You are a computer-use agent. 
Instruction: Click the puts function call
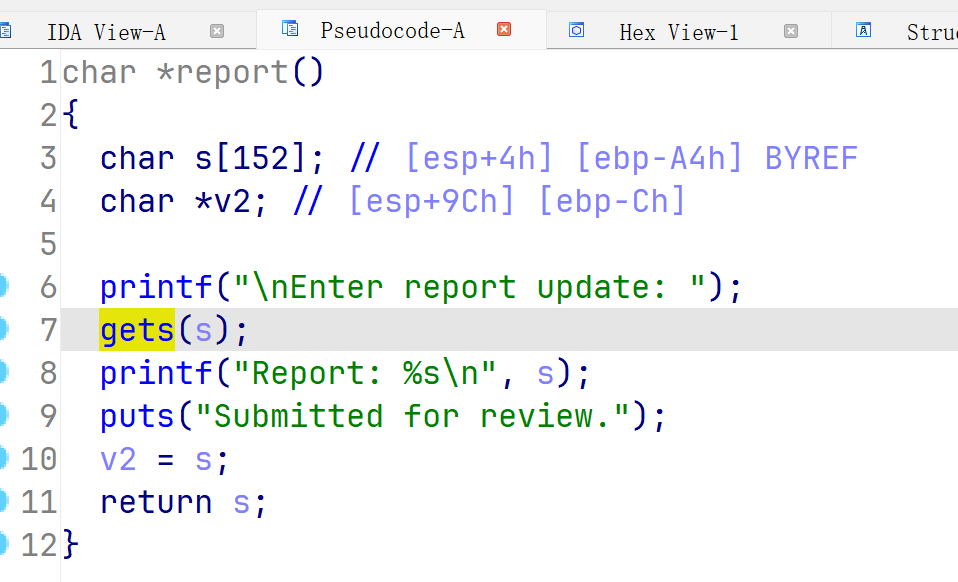(137, 416)
